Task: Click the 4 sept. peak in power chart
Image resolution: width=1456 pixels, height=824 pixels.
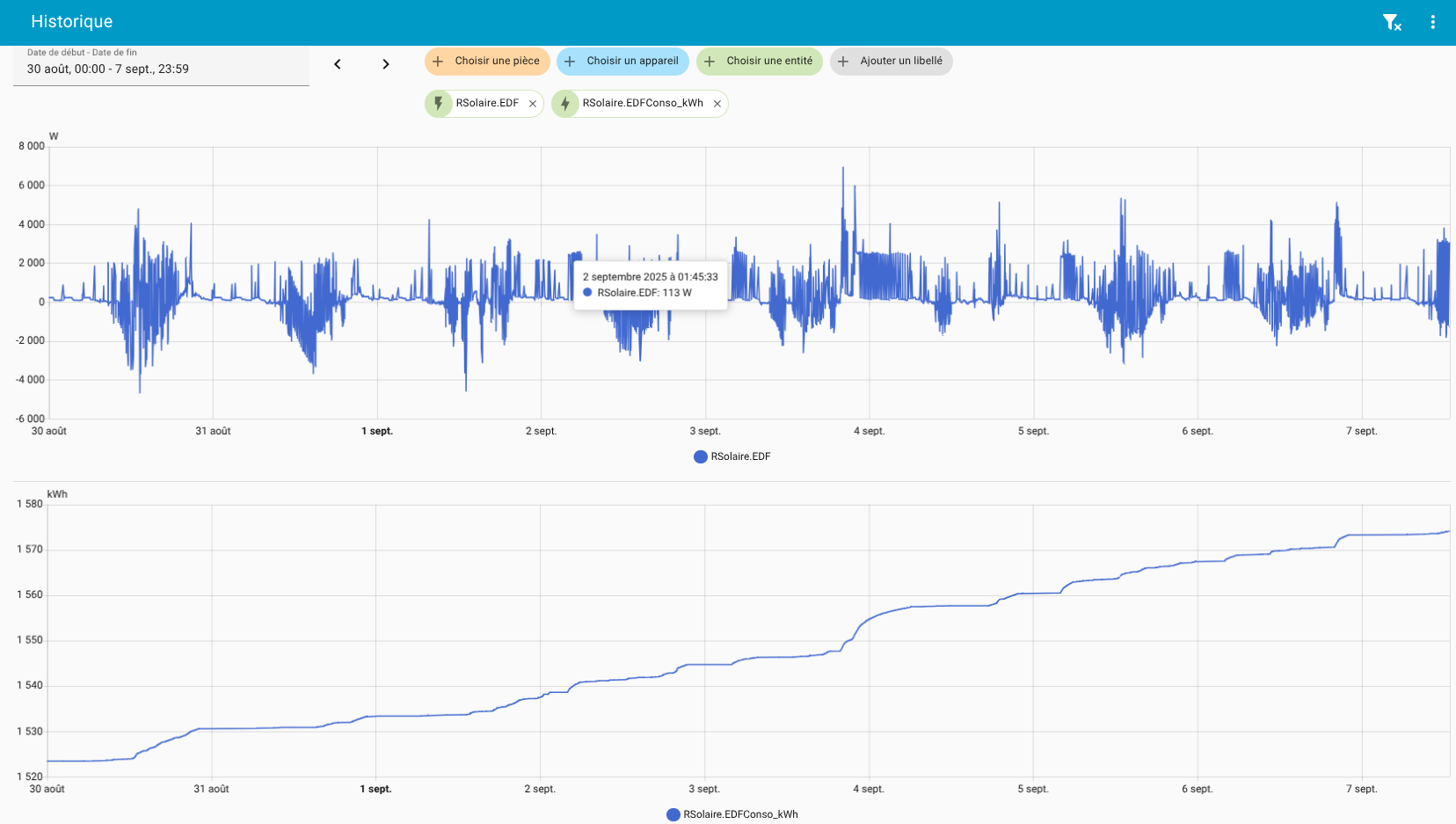Action: click(x=843, y=168)
